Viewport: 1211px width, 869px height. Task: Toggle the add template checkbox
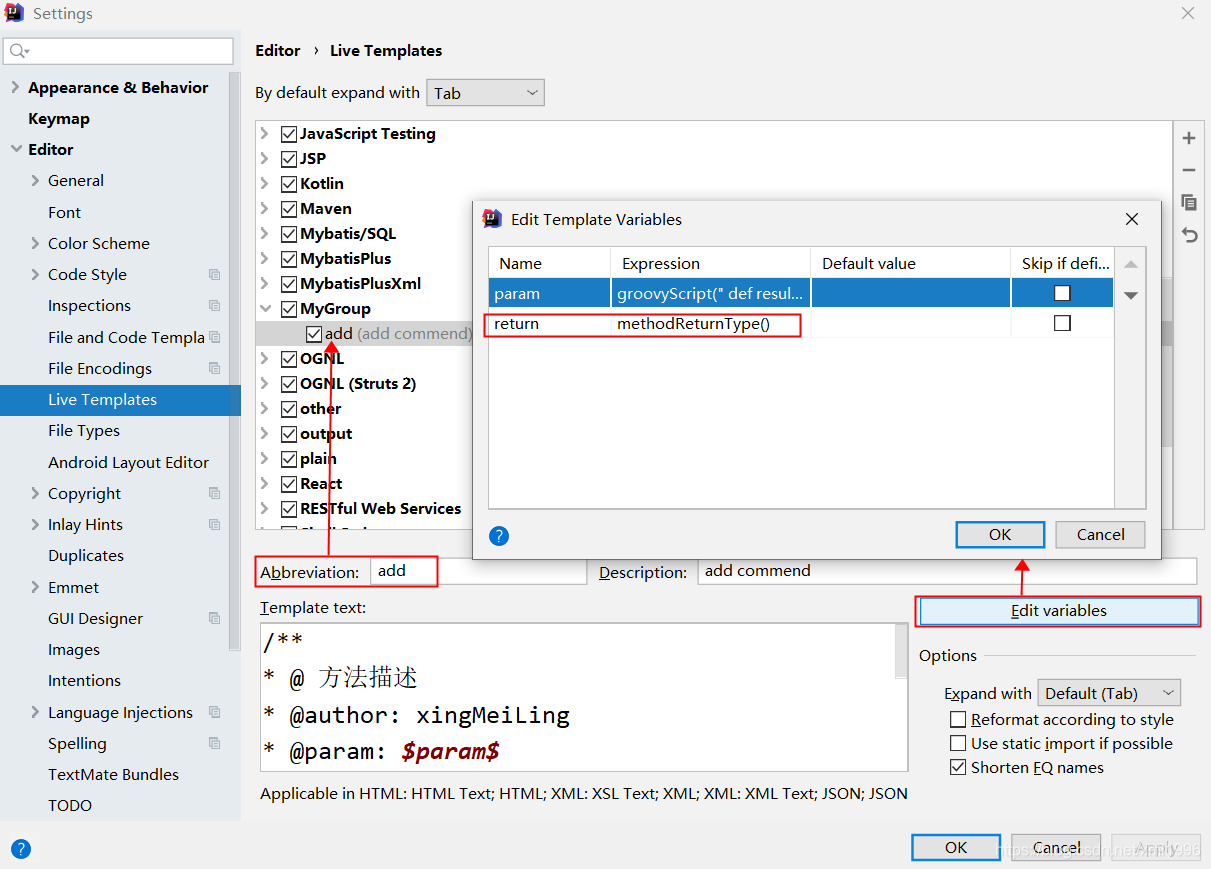click(x=314, y=334)
